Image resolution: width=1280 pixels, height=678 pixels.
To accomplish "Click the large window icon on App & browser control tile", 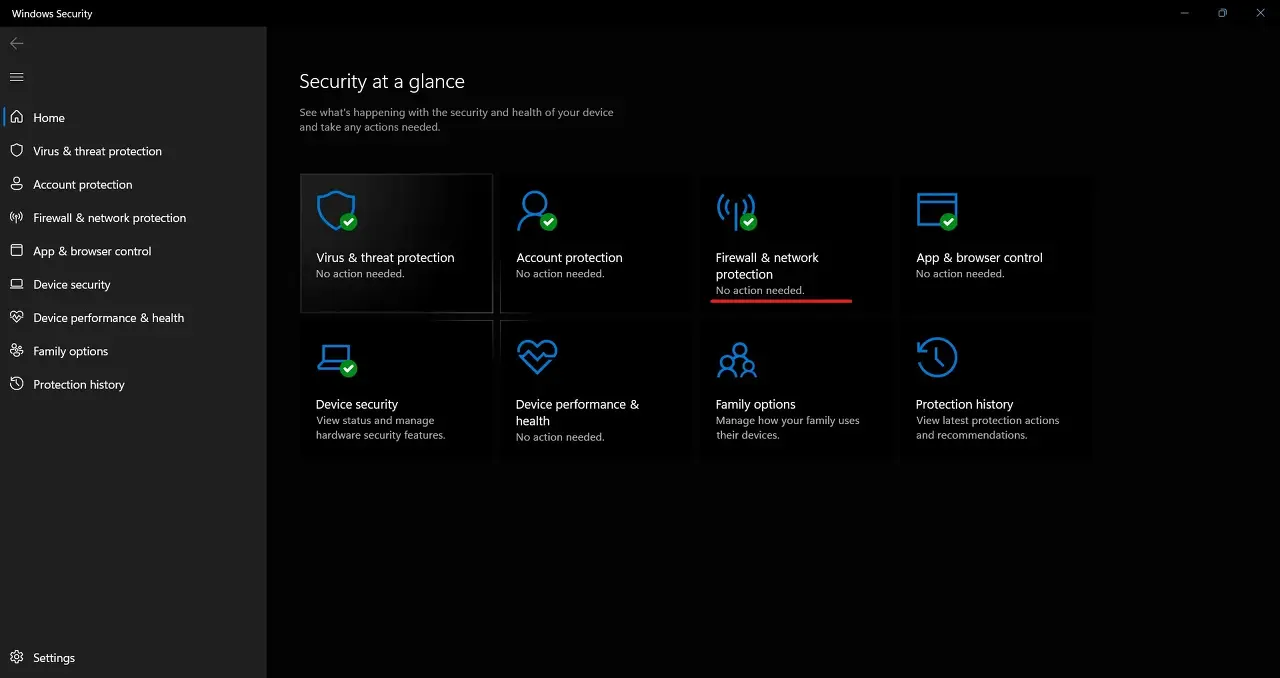I will click(937, 211).
